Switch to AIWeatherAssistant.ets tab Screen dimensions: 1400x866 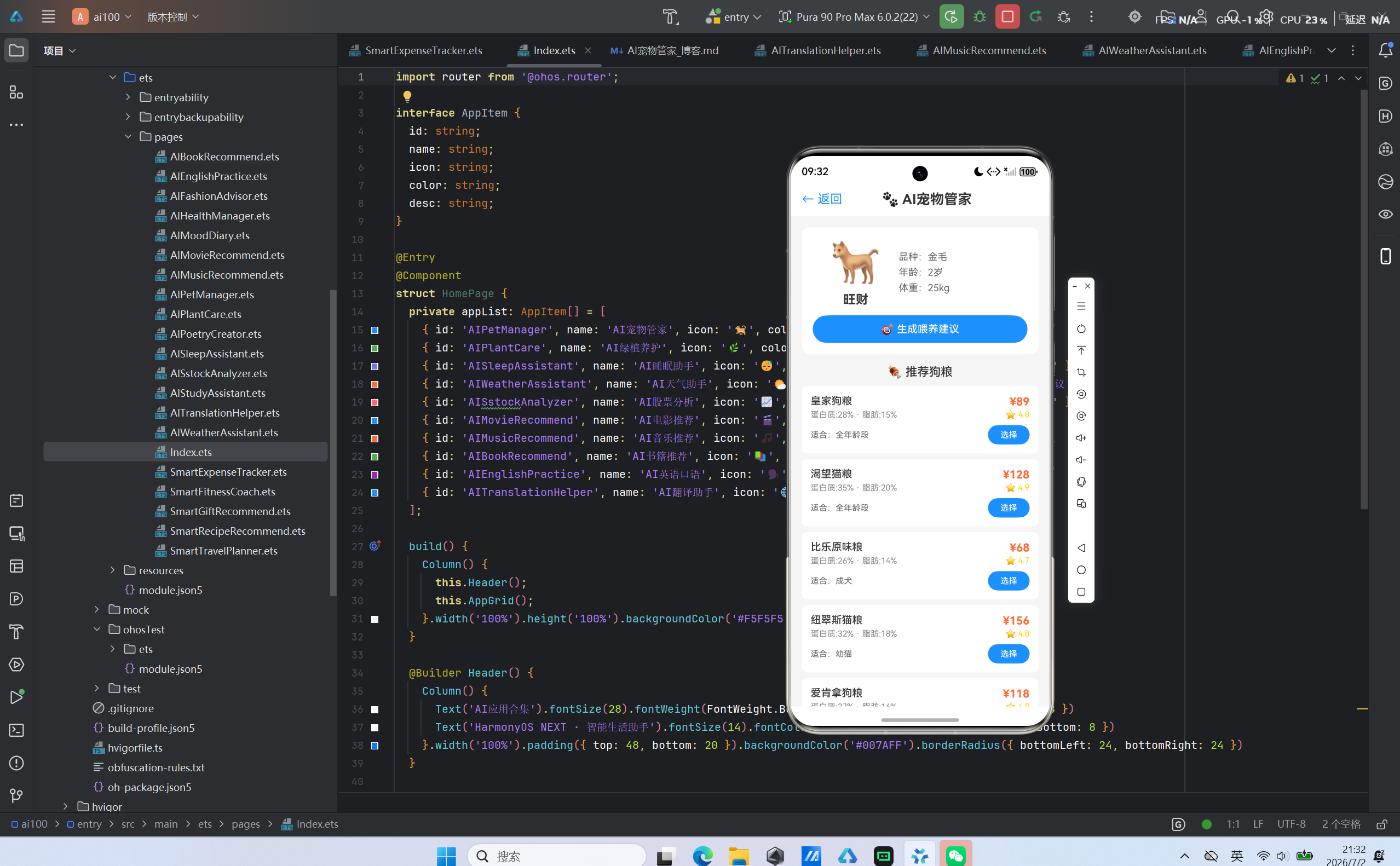coord(1144,50)
